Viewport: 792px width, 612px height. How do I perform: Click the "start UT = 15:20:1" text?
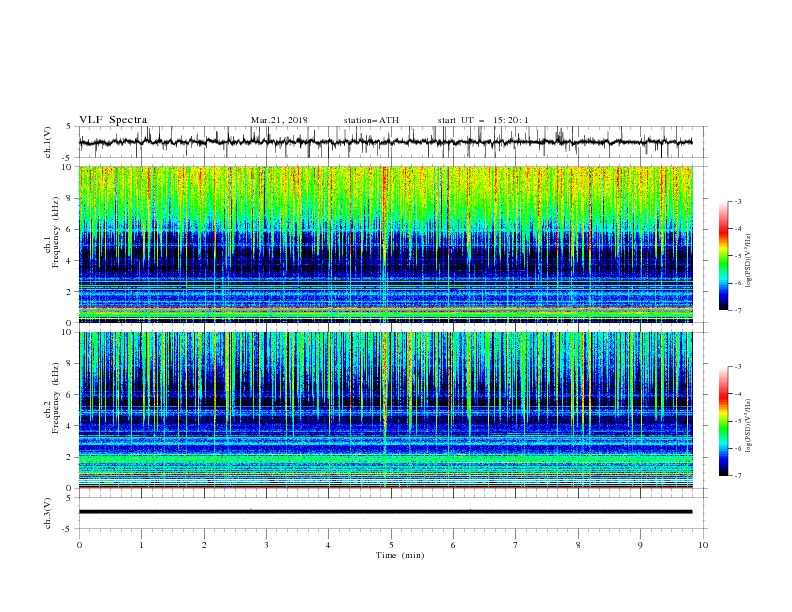coord(482,120)
